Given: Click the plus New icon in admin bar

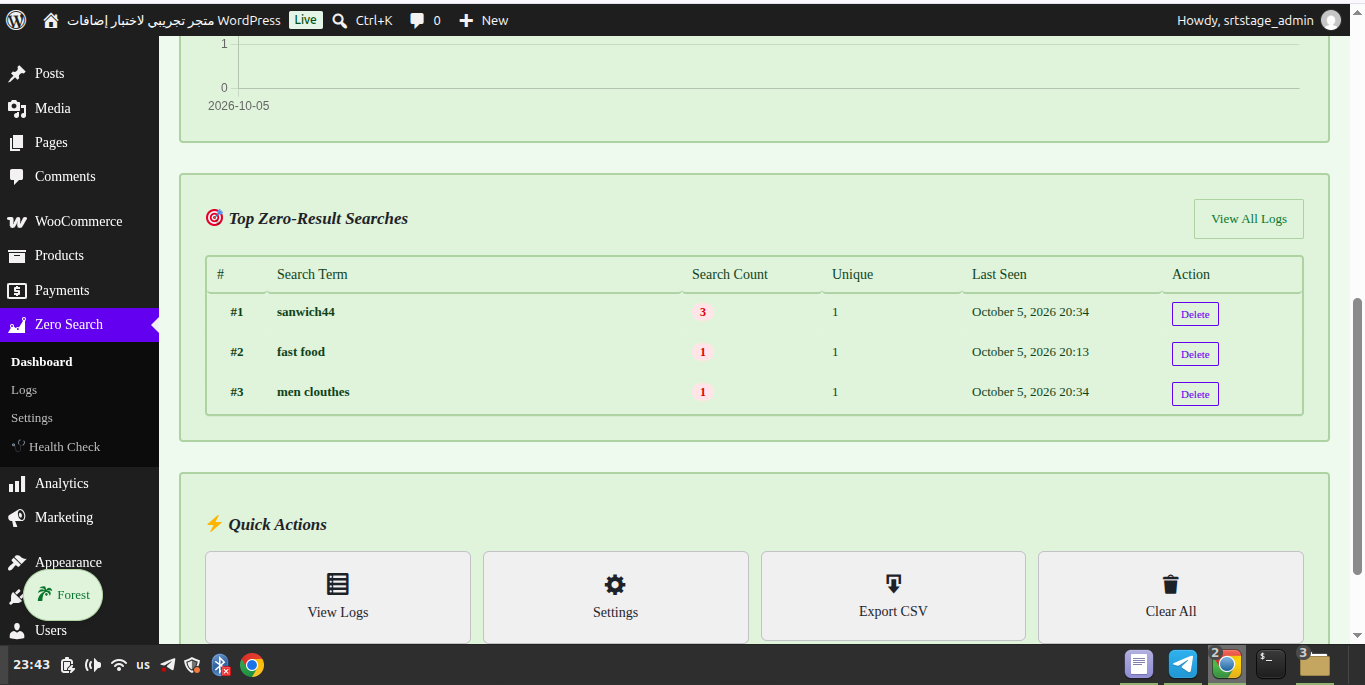Looking at the screenshot, I should (466, 20).
